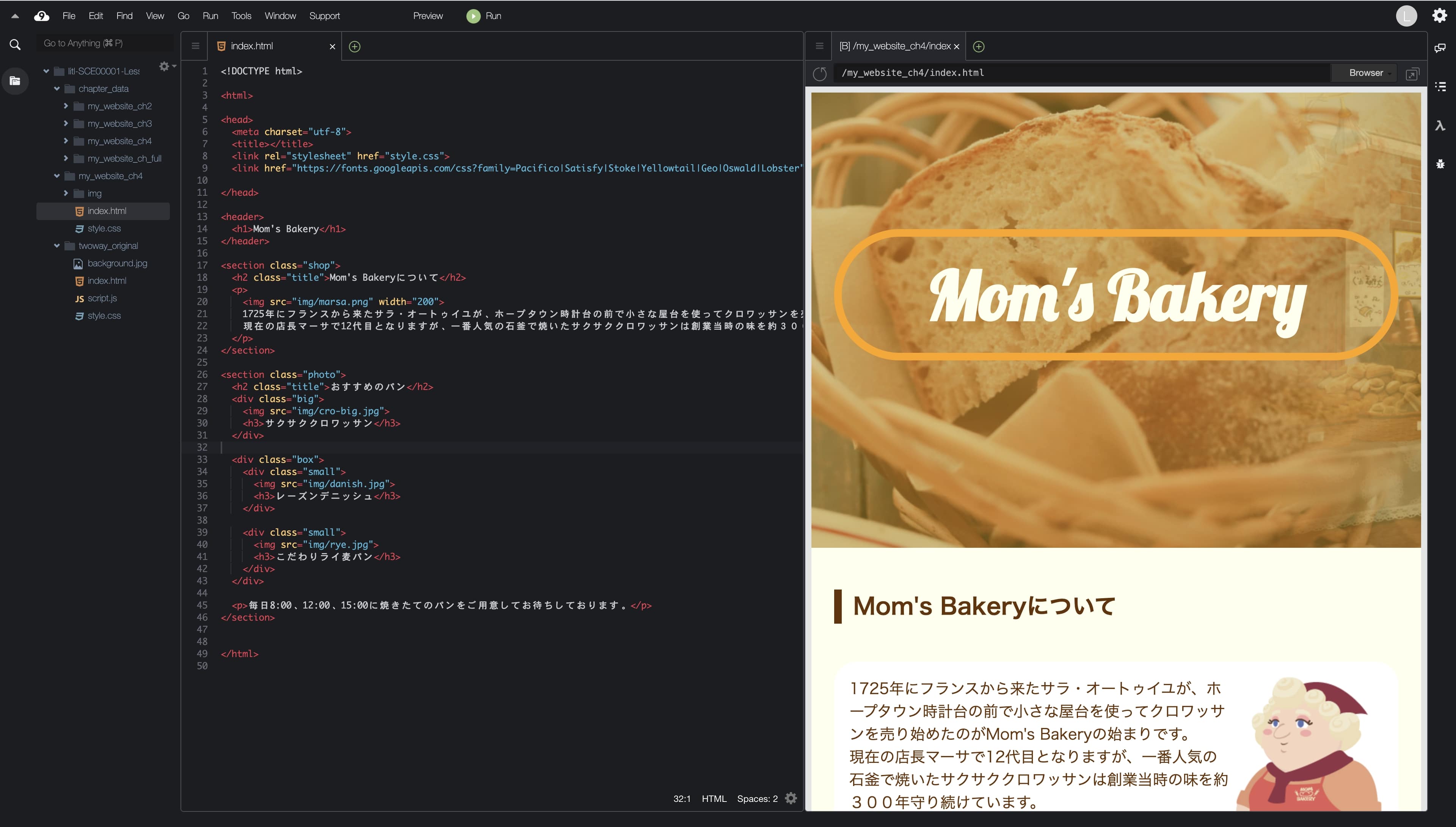This screenshot has height=827, width=1456.
Task: Expand the my_website_ch2 folder
Action: pyautogui.click(x=66, y=106)
